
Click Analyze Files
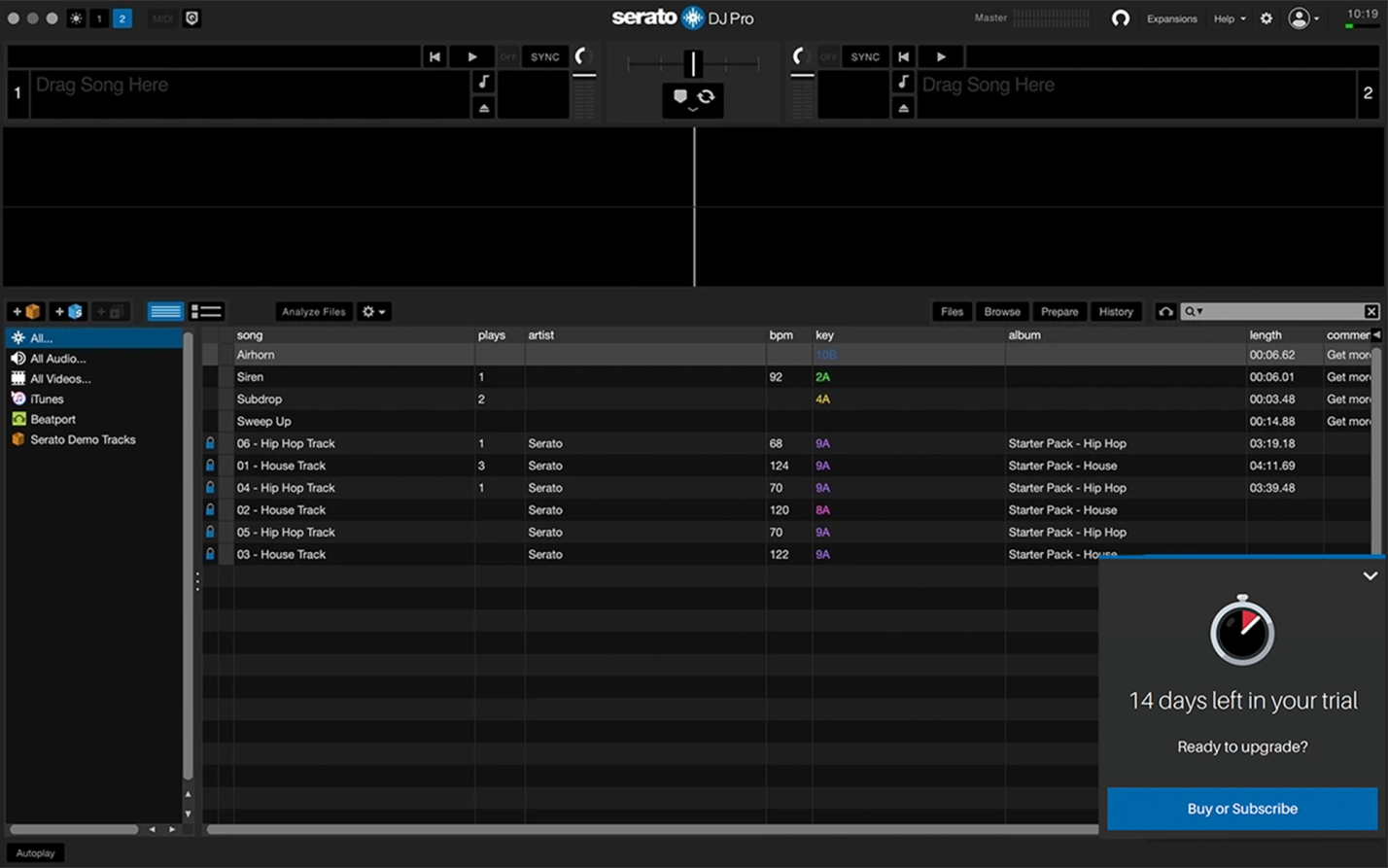[x=313, y=311]
